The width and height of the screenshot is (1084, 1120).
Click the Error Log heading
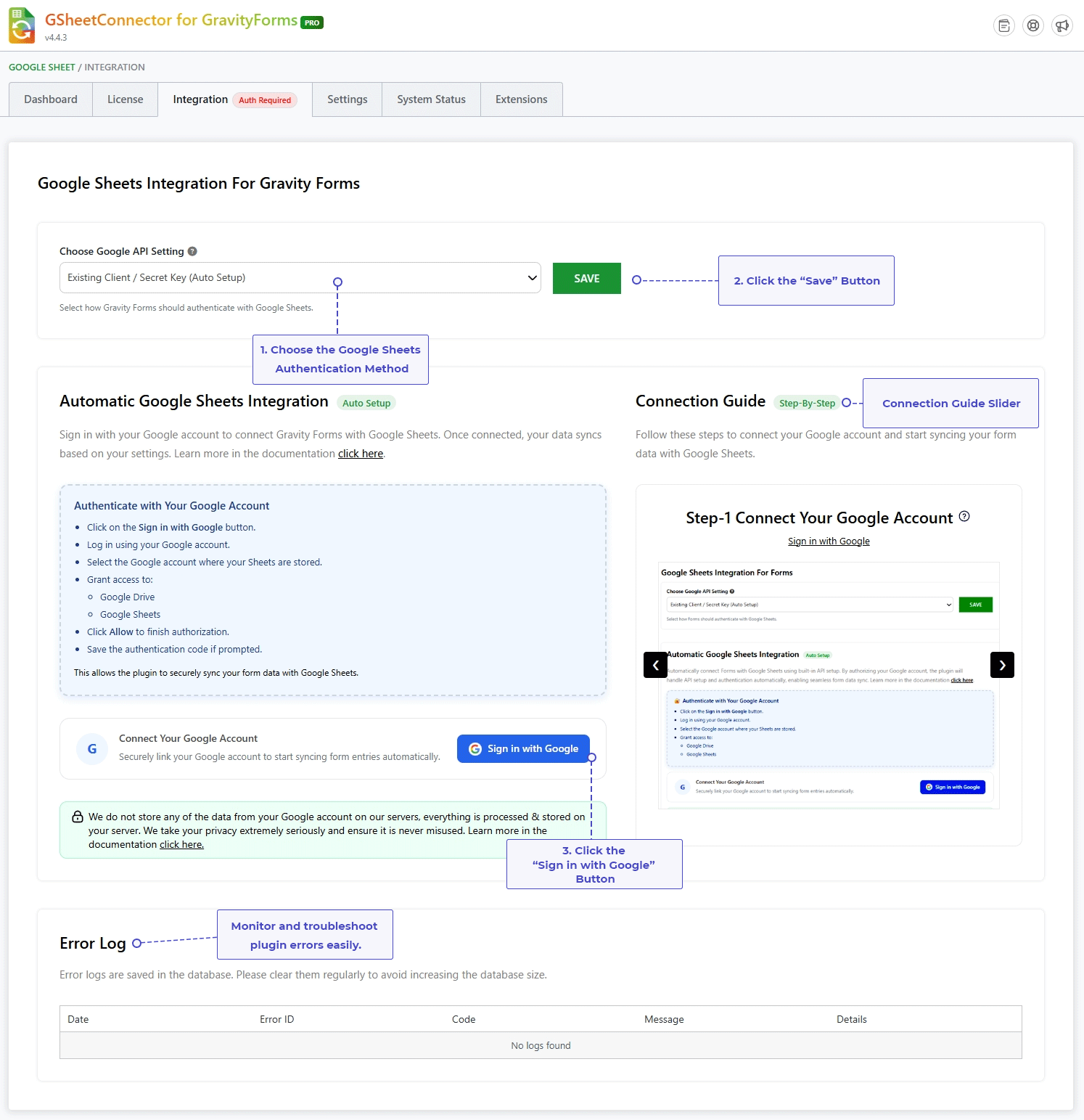(93, 943)
